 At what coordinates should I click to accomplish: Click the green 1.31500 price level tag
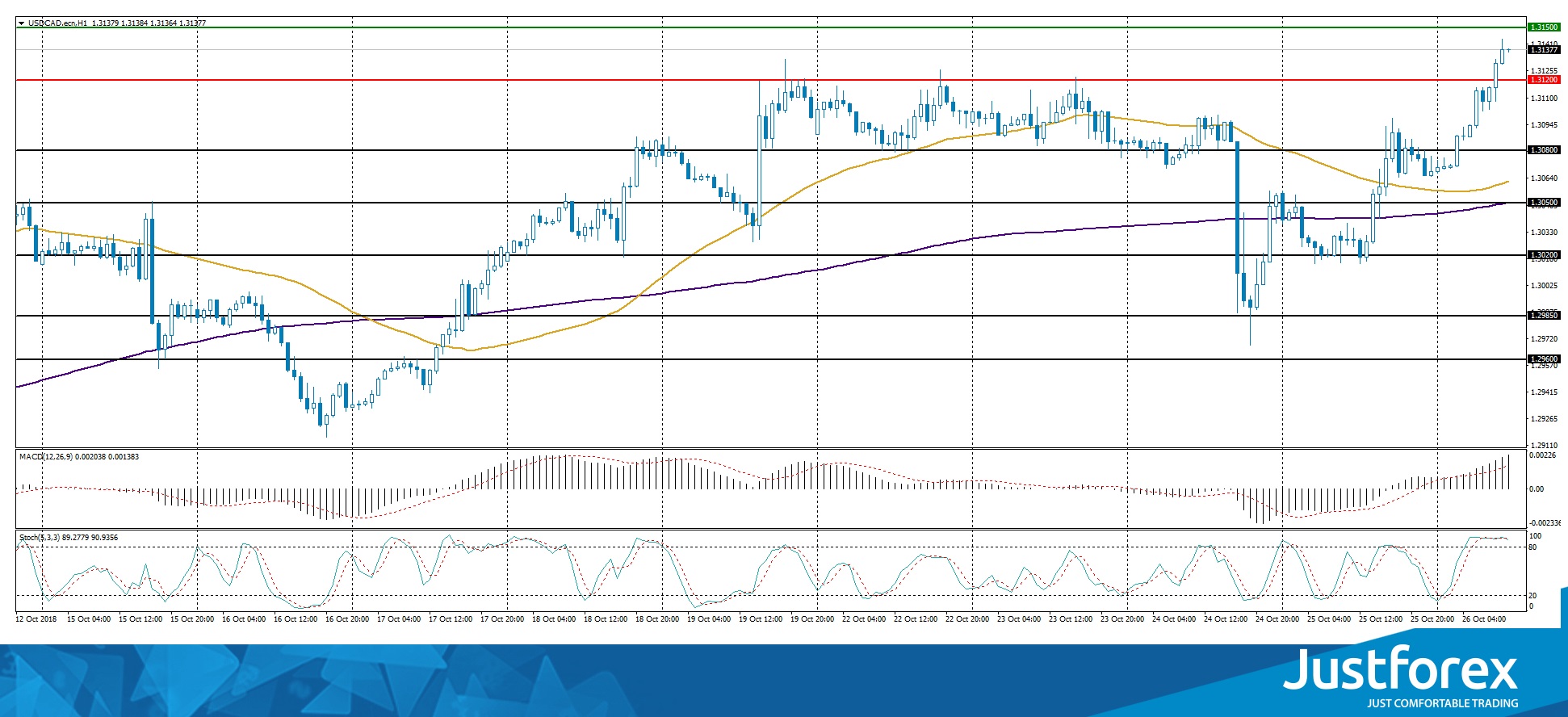point(1544,27)
